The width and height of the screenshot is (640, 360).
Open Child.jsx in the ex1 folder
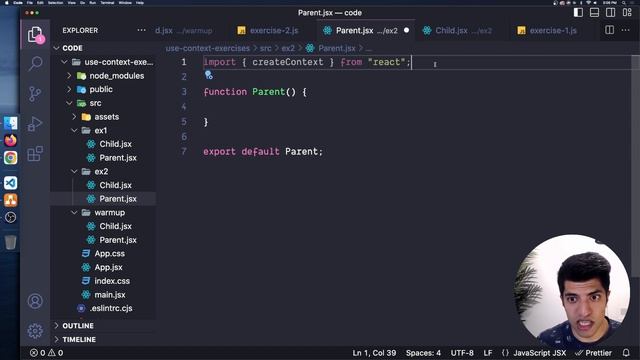115,144
